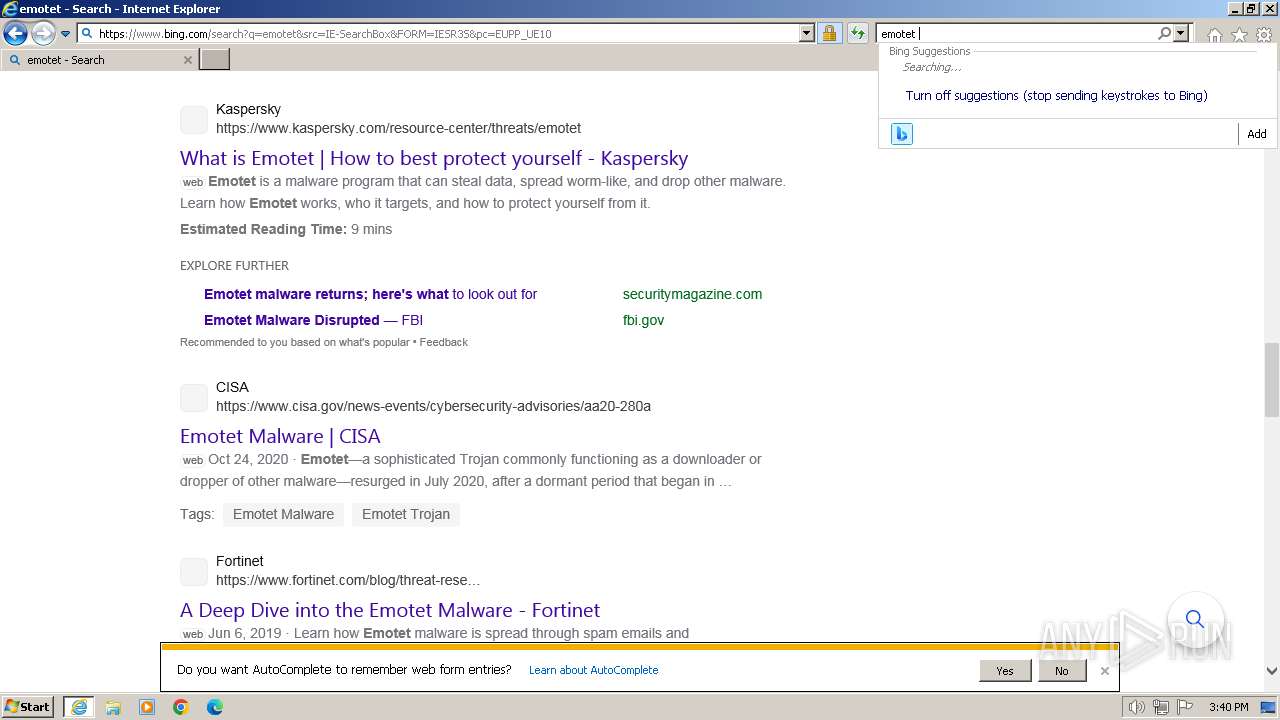Click the cisa.gov advisory URL
Image resolution: width=1280 pixels, height=720 pixels.
click(433, 406)
